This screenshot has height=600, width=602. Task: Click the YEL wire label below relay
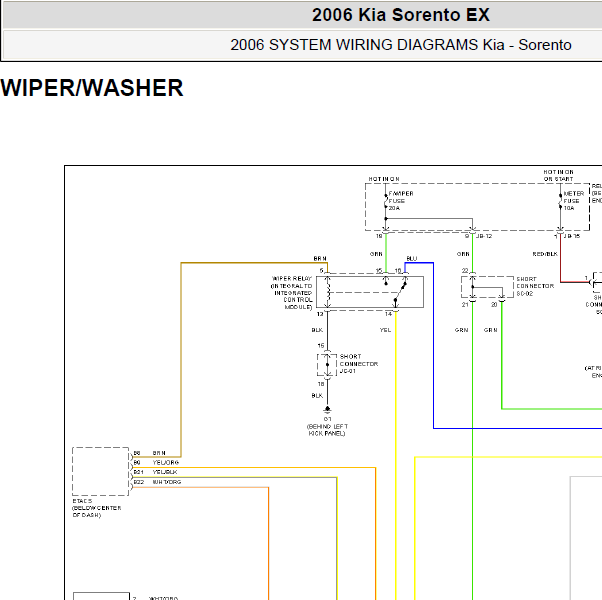pyautogui.click(x=385, y=330)
